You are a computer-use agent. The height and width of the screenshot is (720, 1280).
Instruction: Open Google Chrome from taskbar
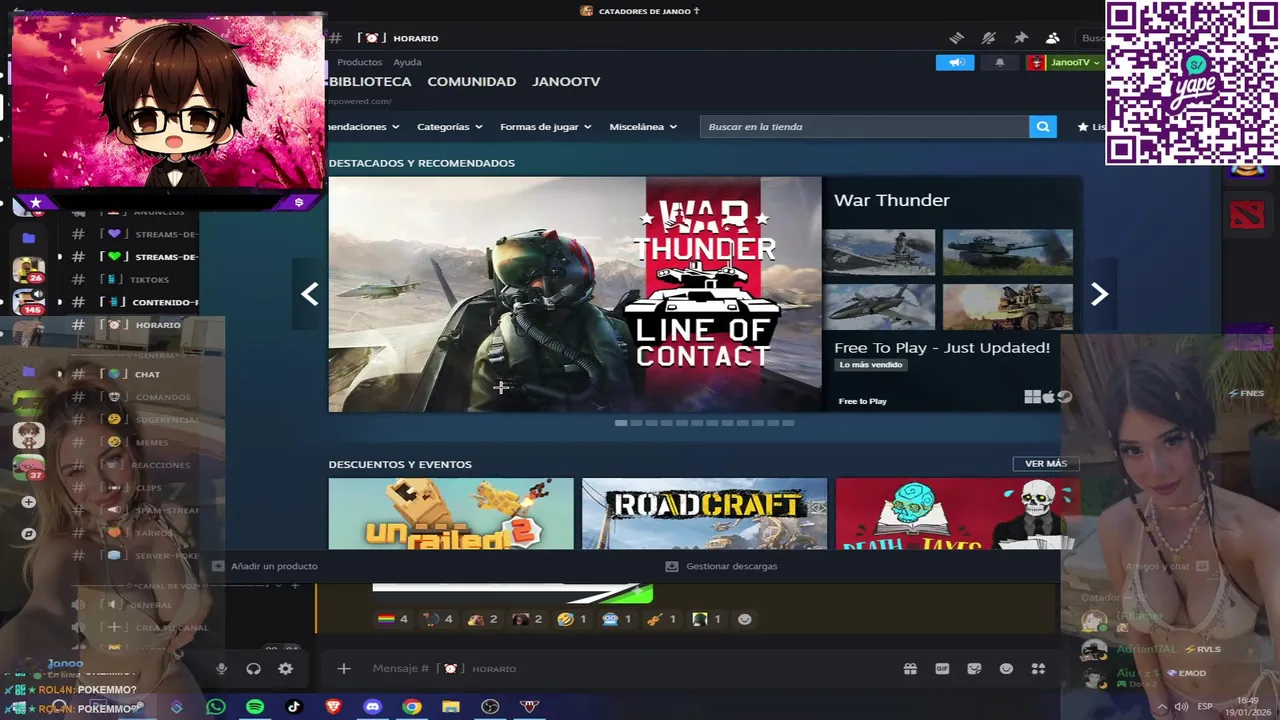tap(412, 707)
